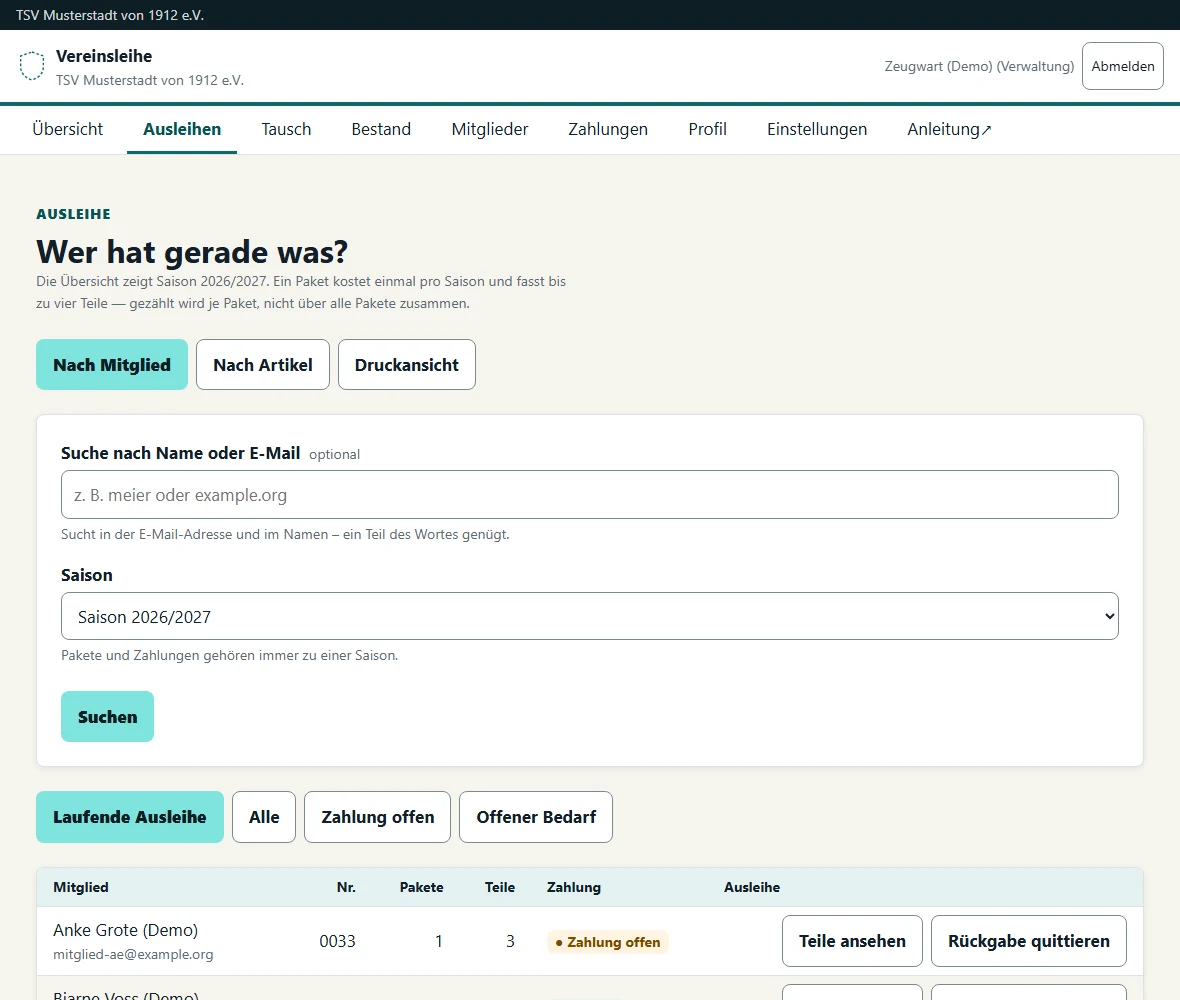The image size is (1180, 1000).
Task: Click Teile ansehen for Anke Grote
Action: click(x=852, y=941)
